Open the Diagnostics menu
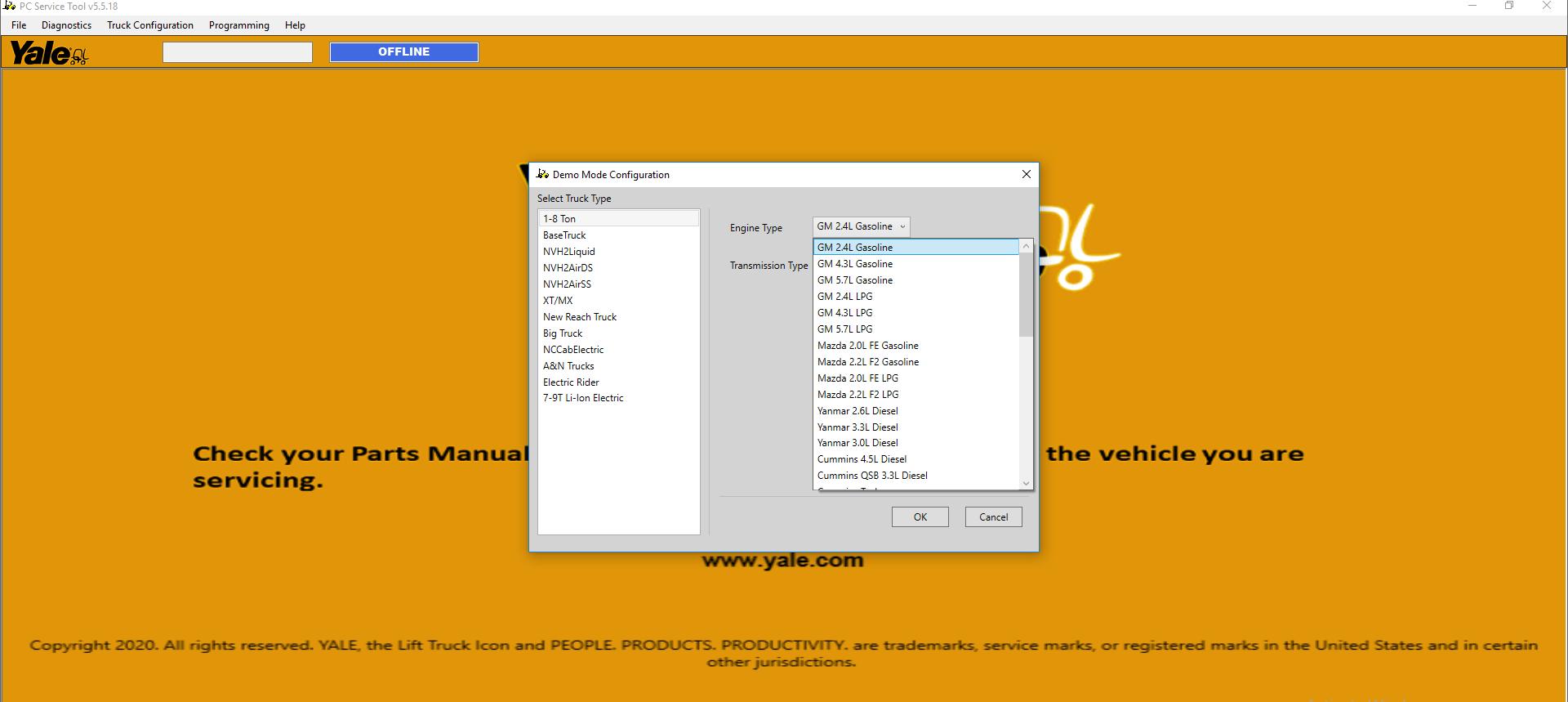This screenshot has width=1568, height=702. (66, 25)
